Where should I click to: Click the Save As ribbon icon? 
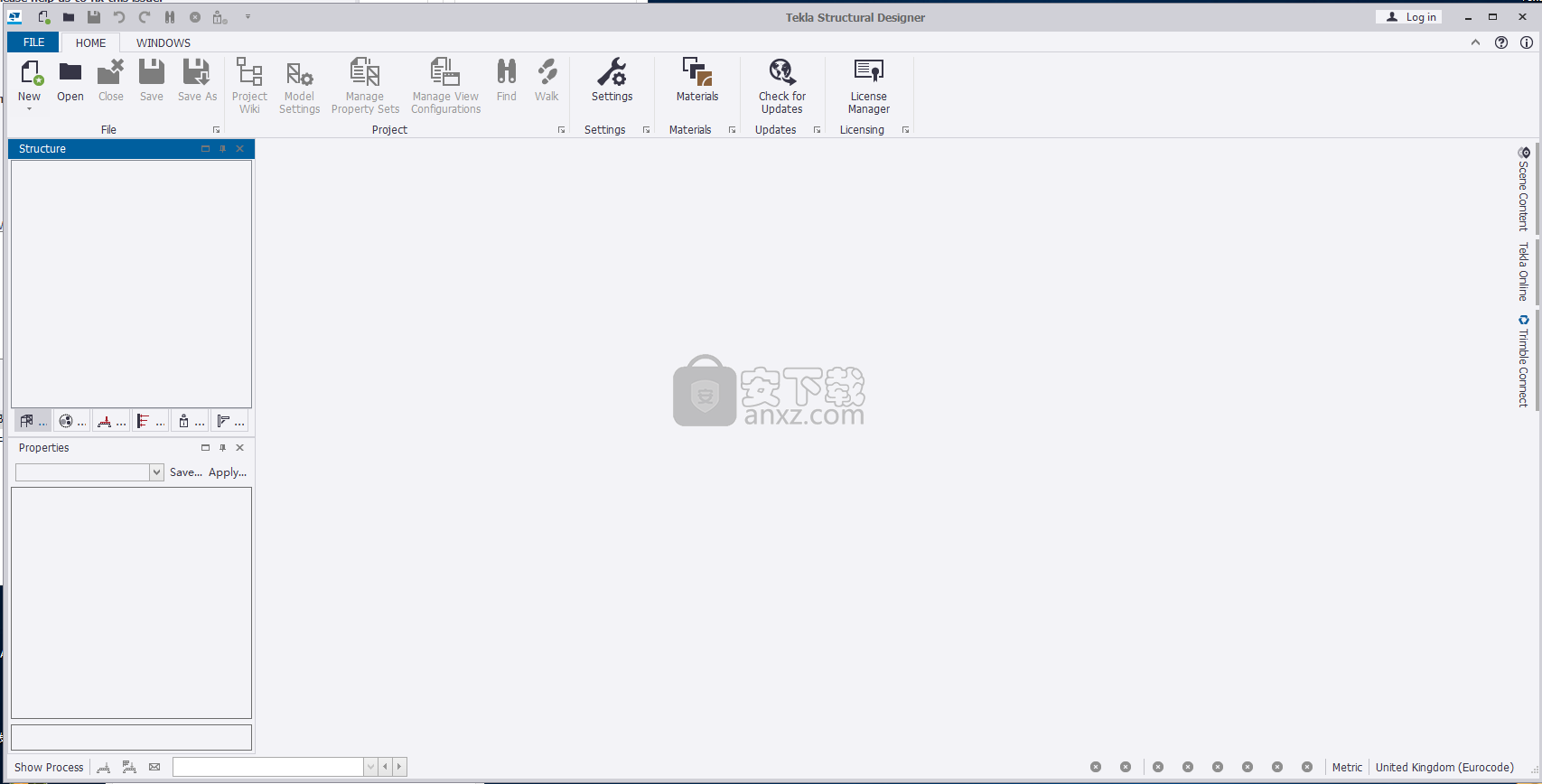[x=197, y=73]
